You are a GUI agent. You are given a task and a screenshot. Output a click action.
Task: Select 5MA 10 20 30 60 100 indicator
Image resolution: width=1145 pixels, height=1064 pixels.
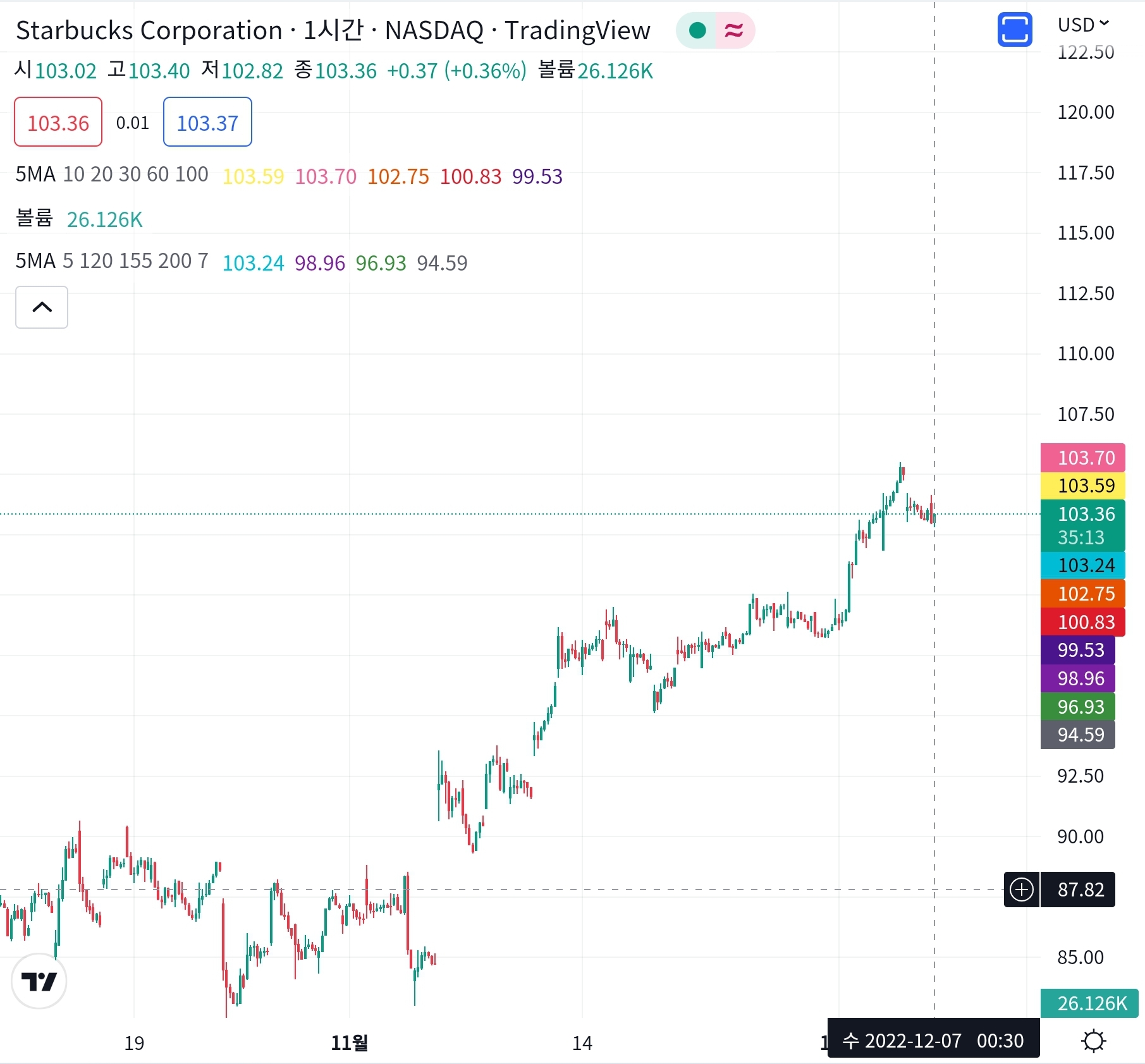pyautogui.click(x=112, y=174)
